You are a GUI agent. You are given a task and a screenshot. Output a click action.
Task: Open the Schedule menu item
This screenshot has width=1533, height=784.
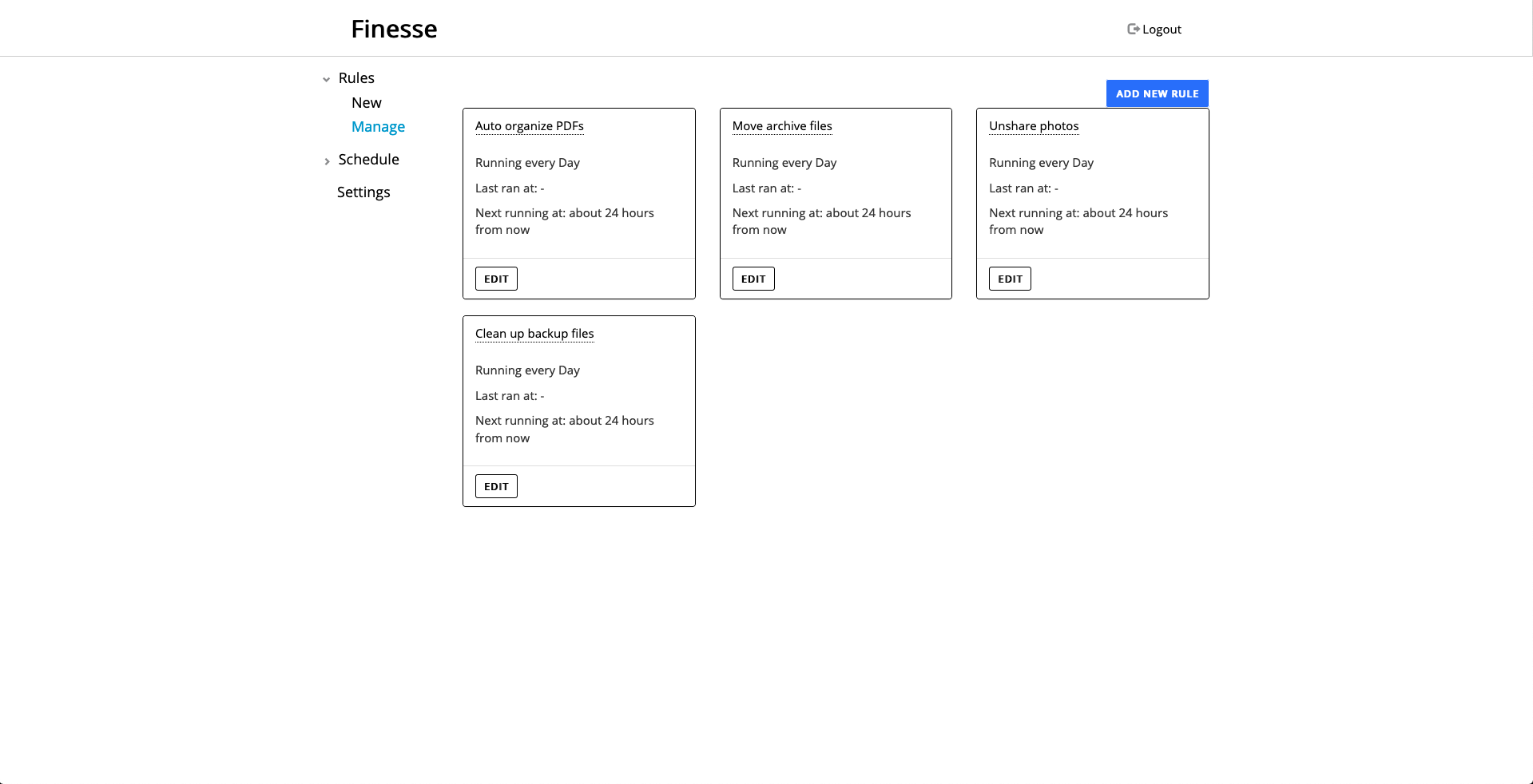pyautogui.click(x=368, y=160)
